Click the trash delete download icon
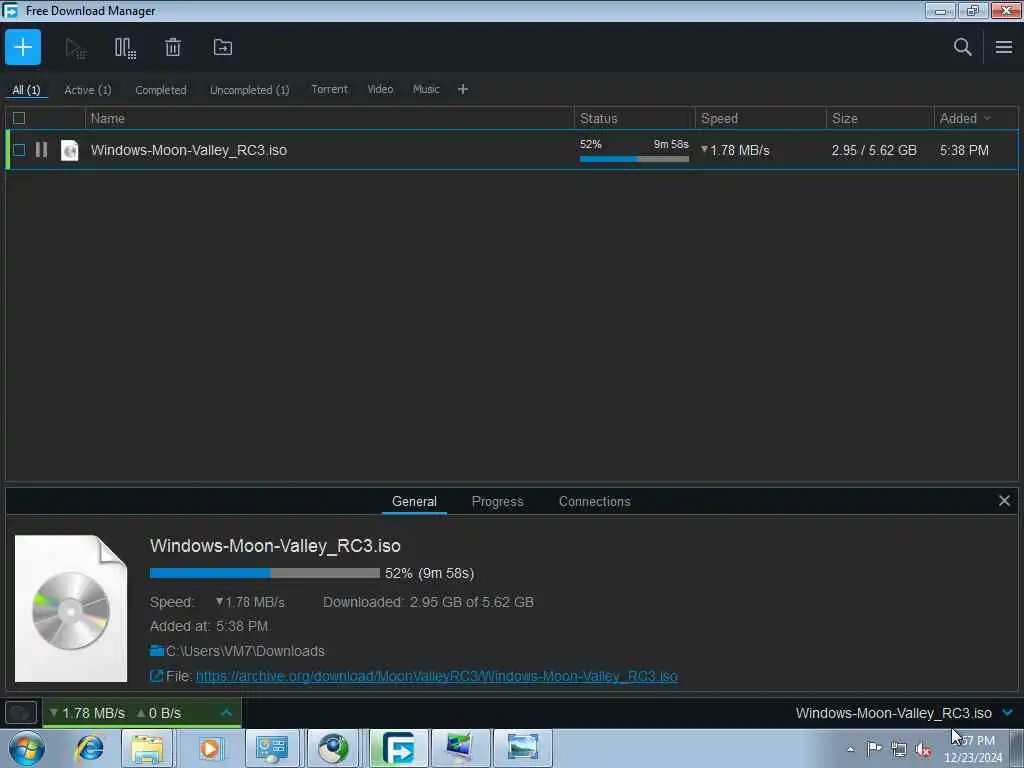1024x768 pixels. (172, 47)
